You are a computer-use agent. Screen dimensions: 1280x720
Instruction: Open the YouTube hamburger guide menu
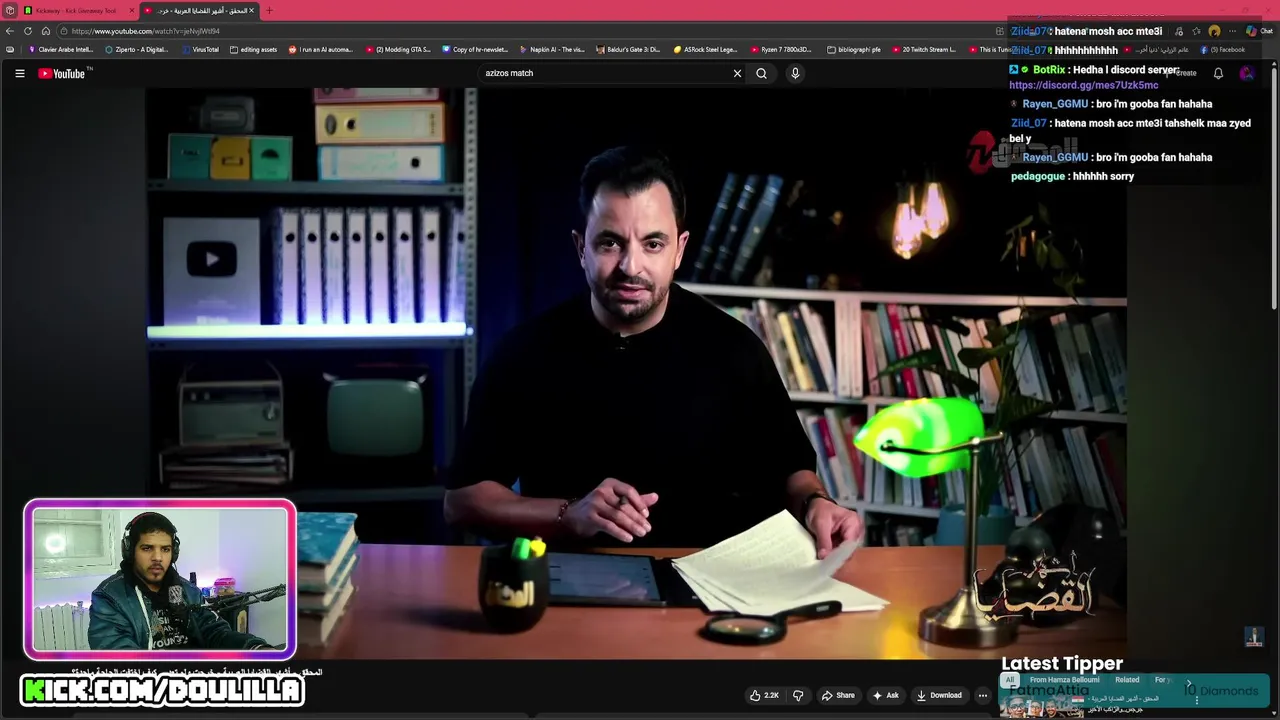tap(19, 73)
